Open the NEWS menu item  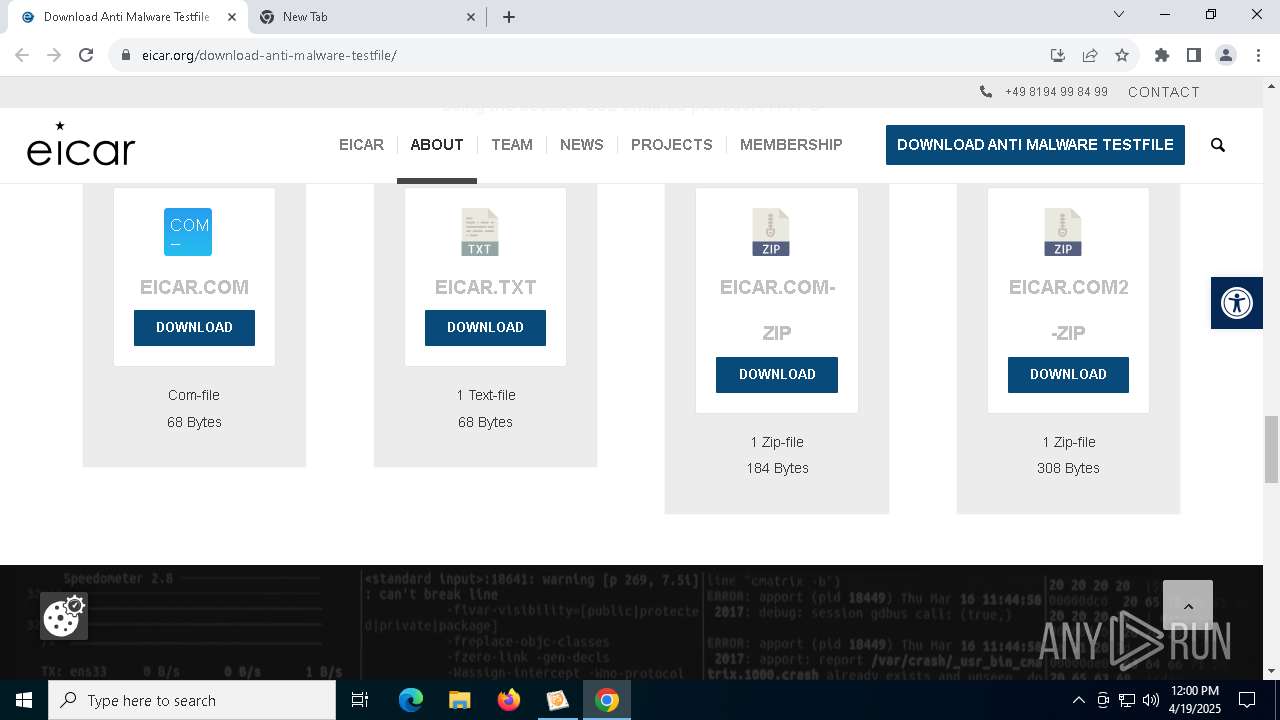coord(582,145)
